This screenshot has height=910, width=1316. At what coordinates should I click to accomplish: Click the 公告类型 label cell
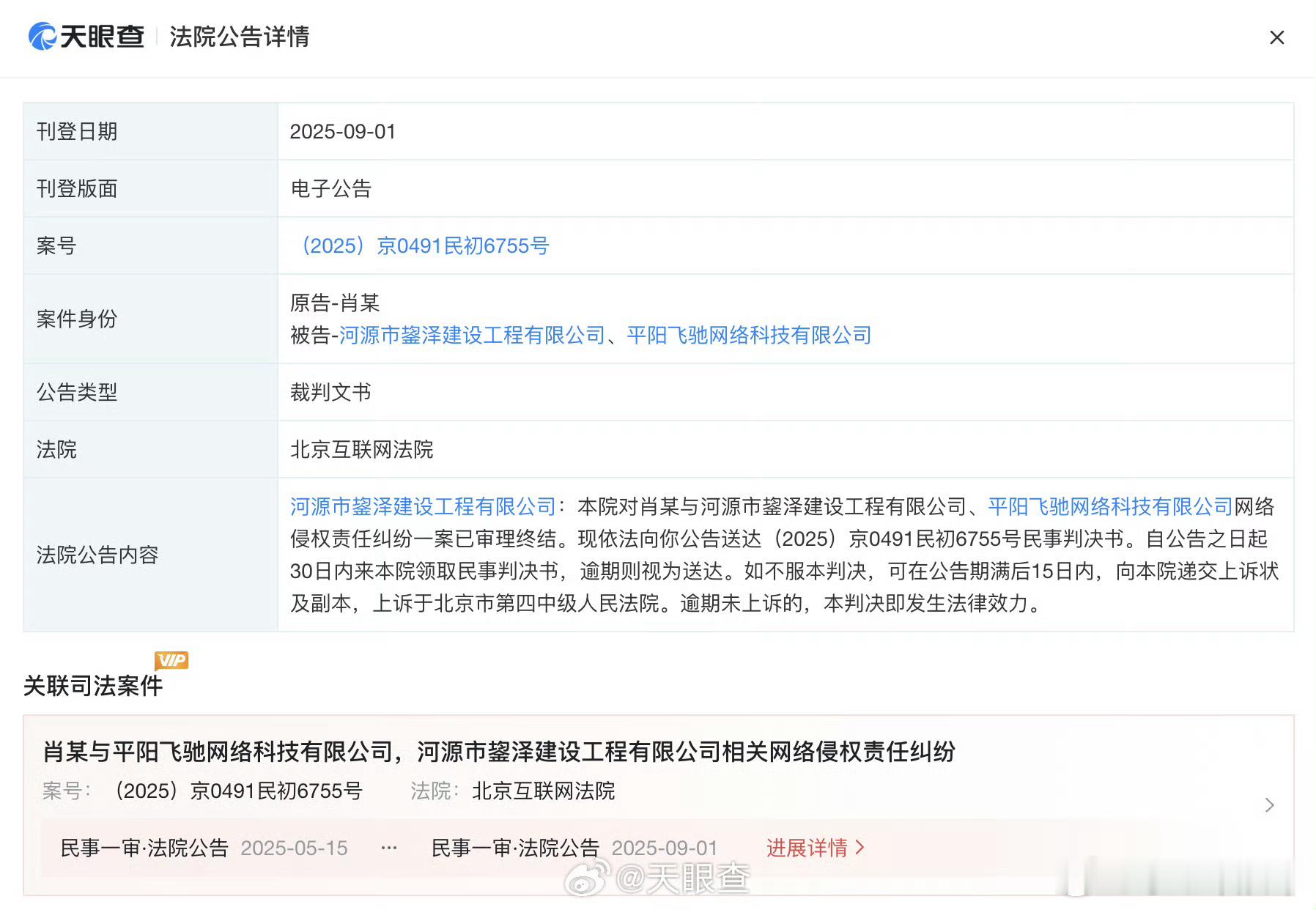150,393
